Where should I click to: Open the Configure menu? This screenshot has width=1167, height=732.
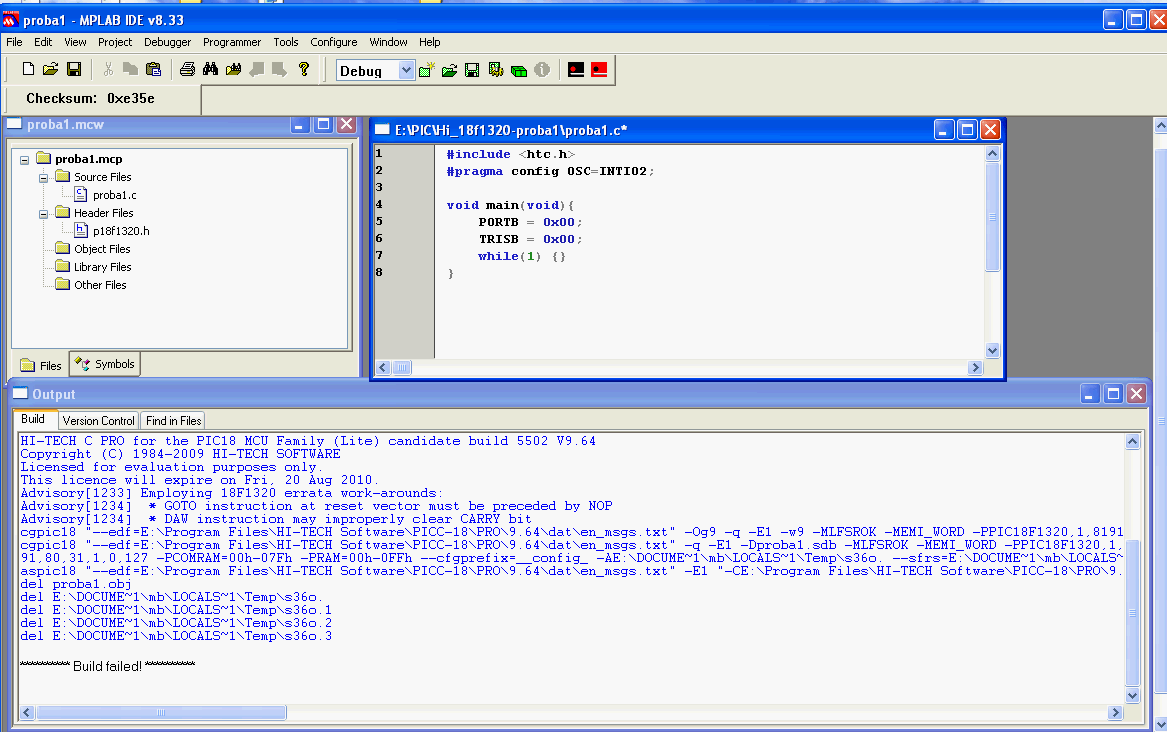[x=333, y=42]
